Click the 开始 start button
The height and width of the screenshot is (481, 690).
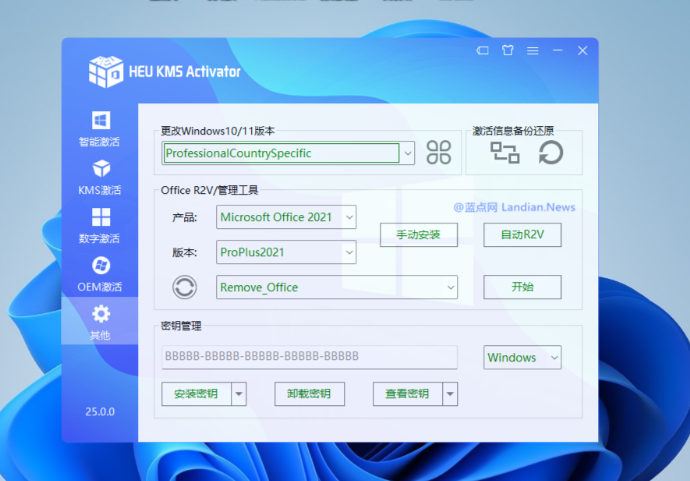(522, 287)
